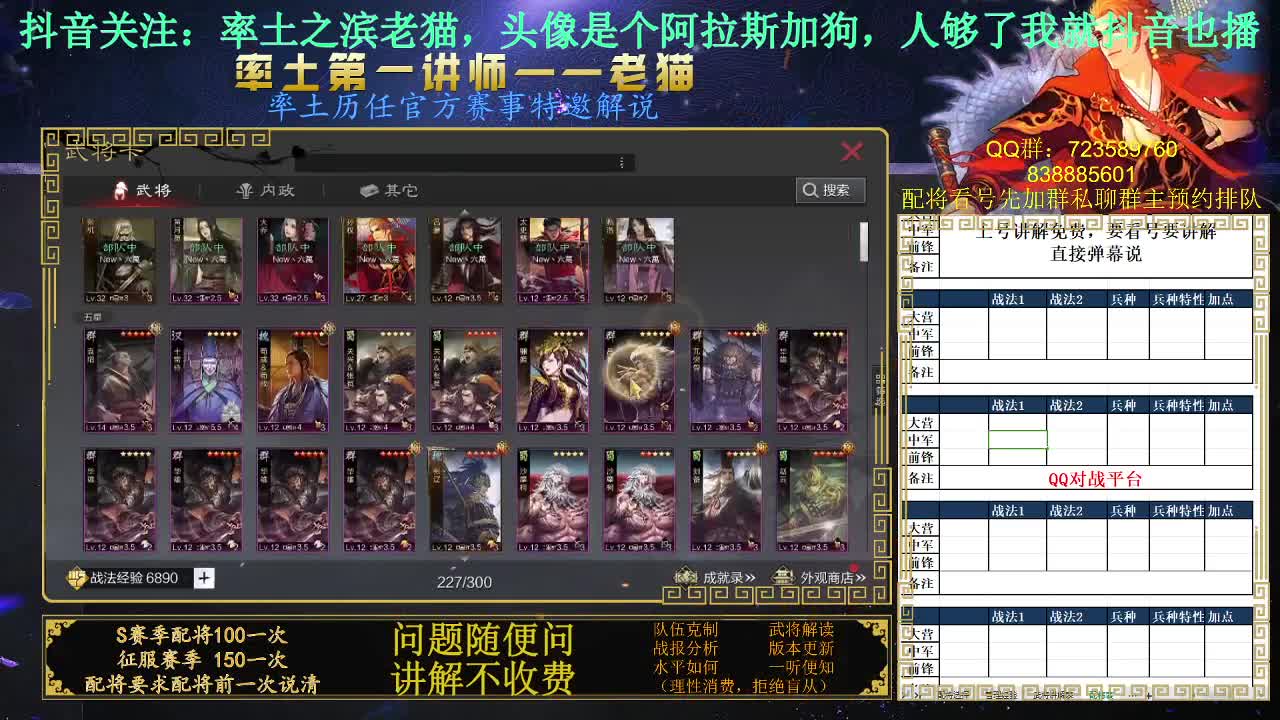The height and width of the screenshot is (720, 1280).
Task: Select the deployed 太史慈 red-headband card
Action: (x=552, y=260)
